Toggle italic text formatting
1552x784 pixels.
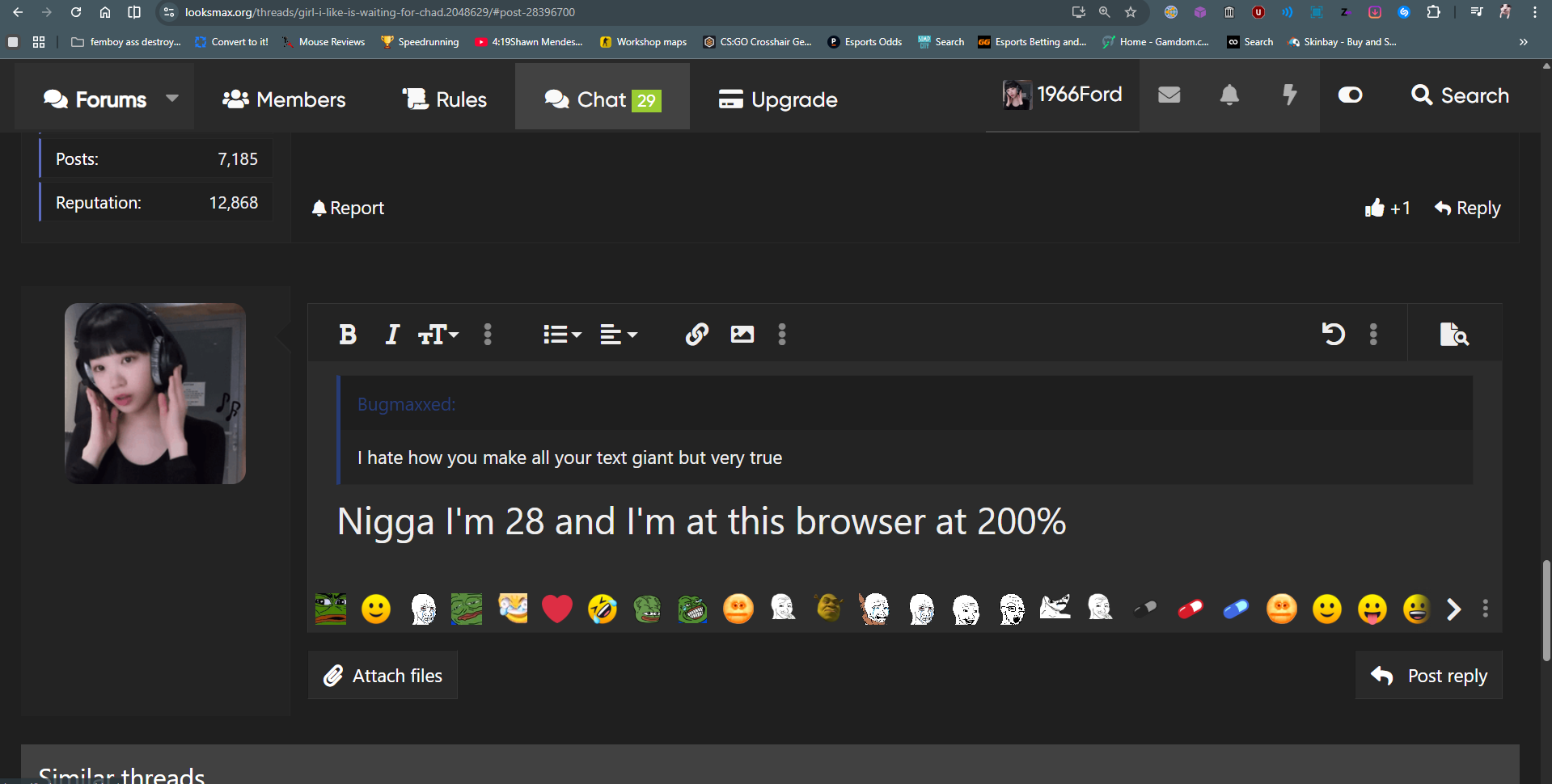pos(392,334)
